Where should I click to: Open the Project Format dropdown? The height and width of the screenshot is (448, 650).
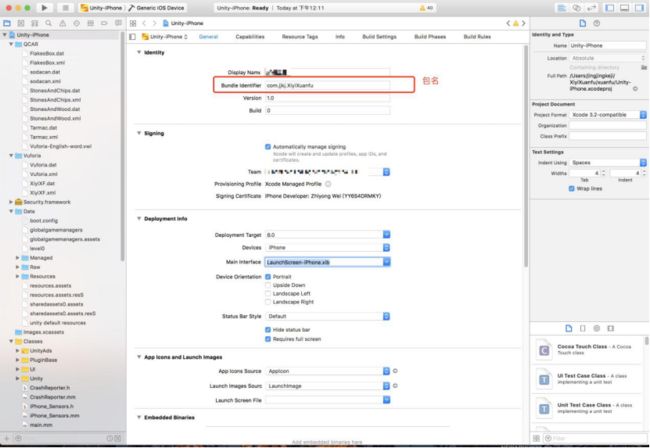[x=643, y=114]
